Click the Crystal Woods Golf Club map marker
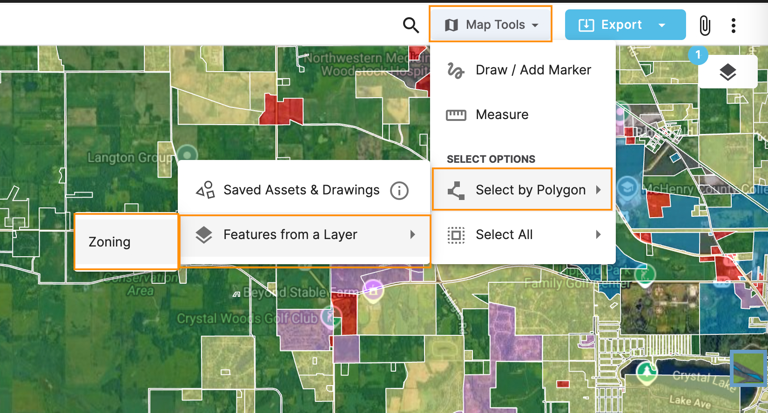The height and width of the screenshot is (413, 768). tap(331, 317)
